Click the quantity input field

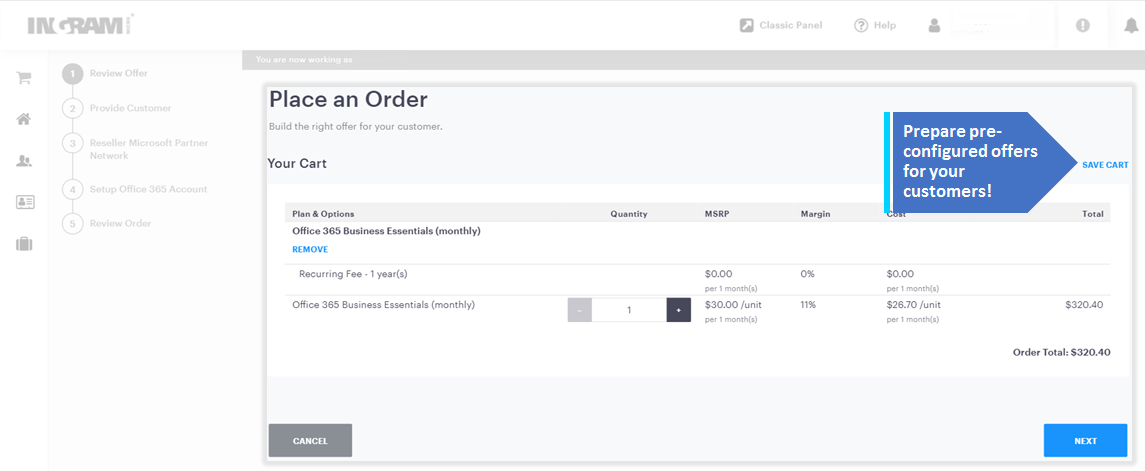click(x=629, y=310)
